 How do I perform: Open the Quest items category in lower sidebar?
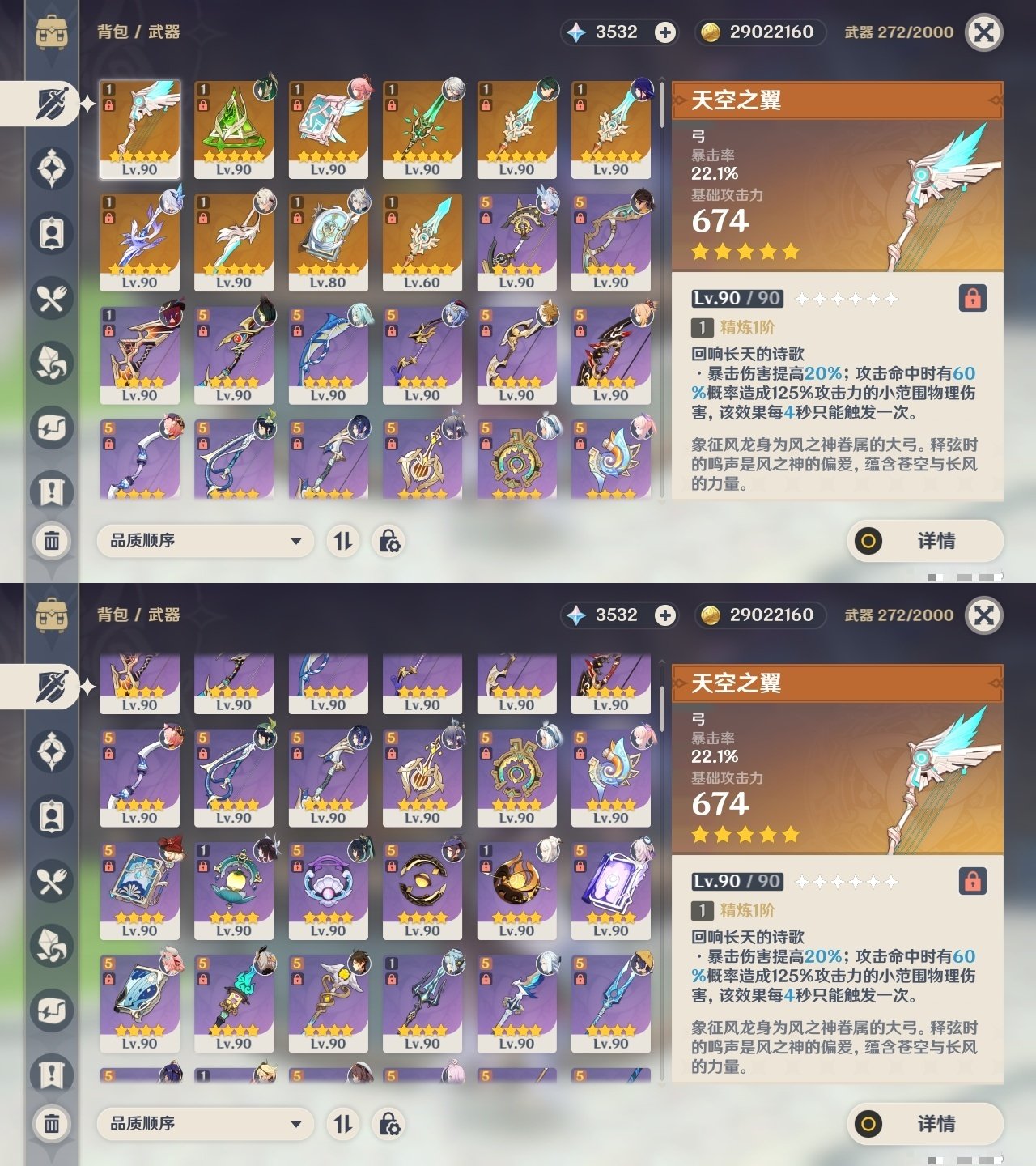pos(52,1075)
